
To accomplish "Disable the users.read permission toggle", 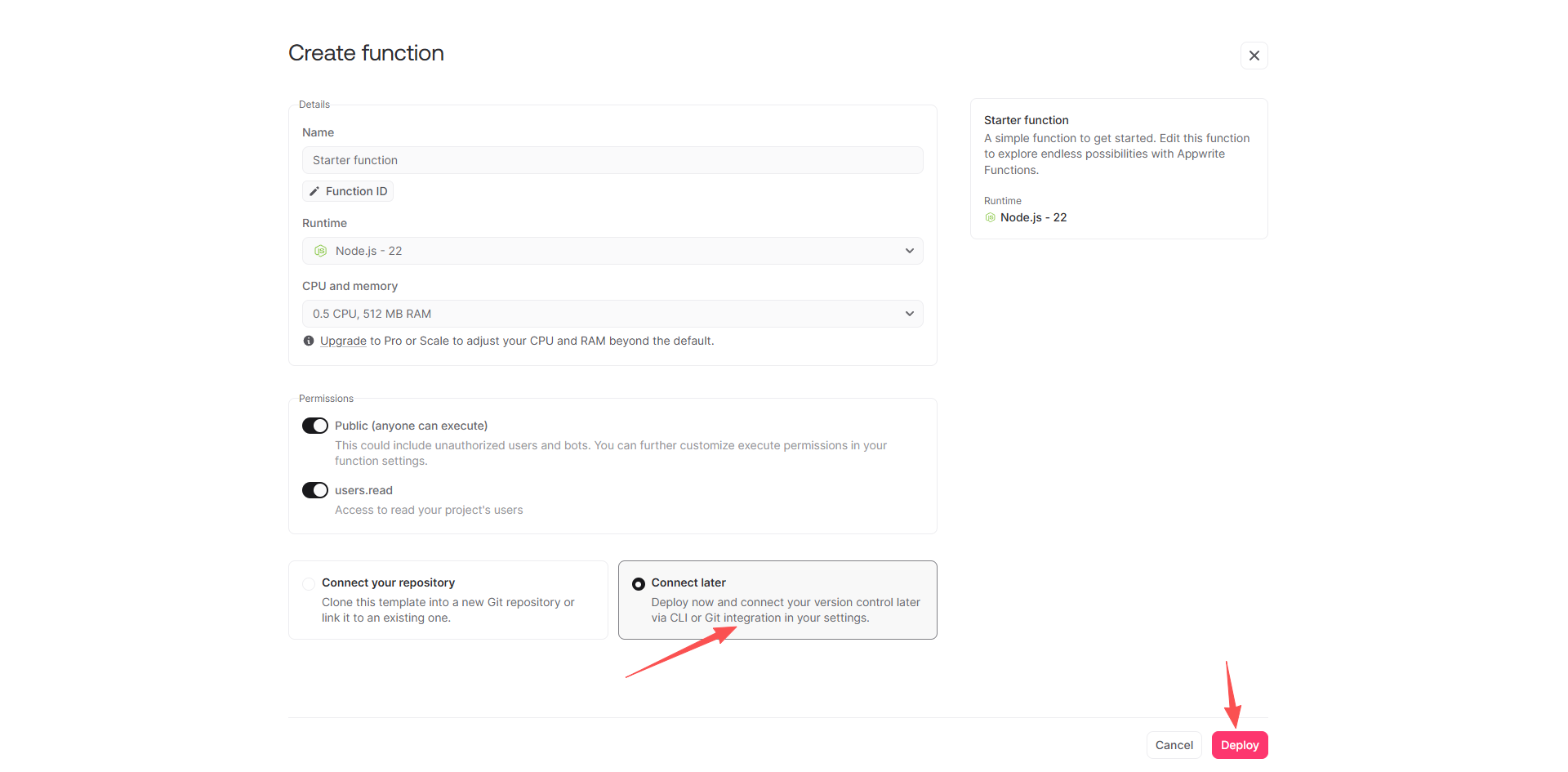I will (x=315, y=490).
